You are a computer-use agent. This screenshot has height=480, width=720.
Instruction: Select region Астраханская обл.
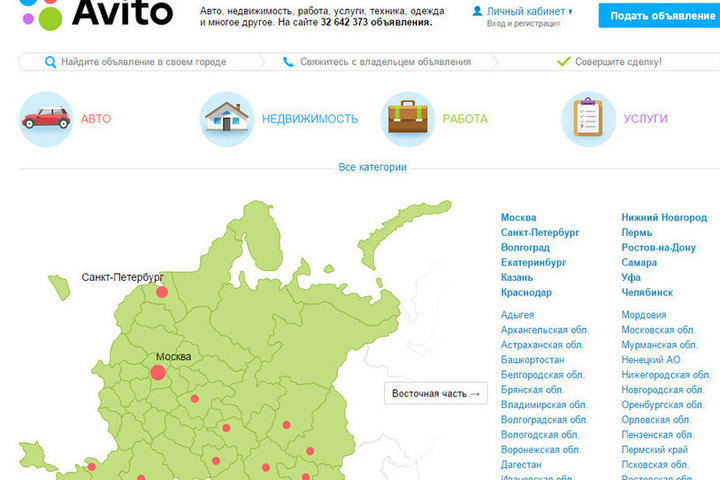(542, 345)
